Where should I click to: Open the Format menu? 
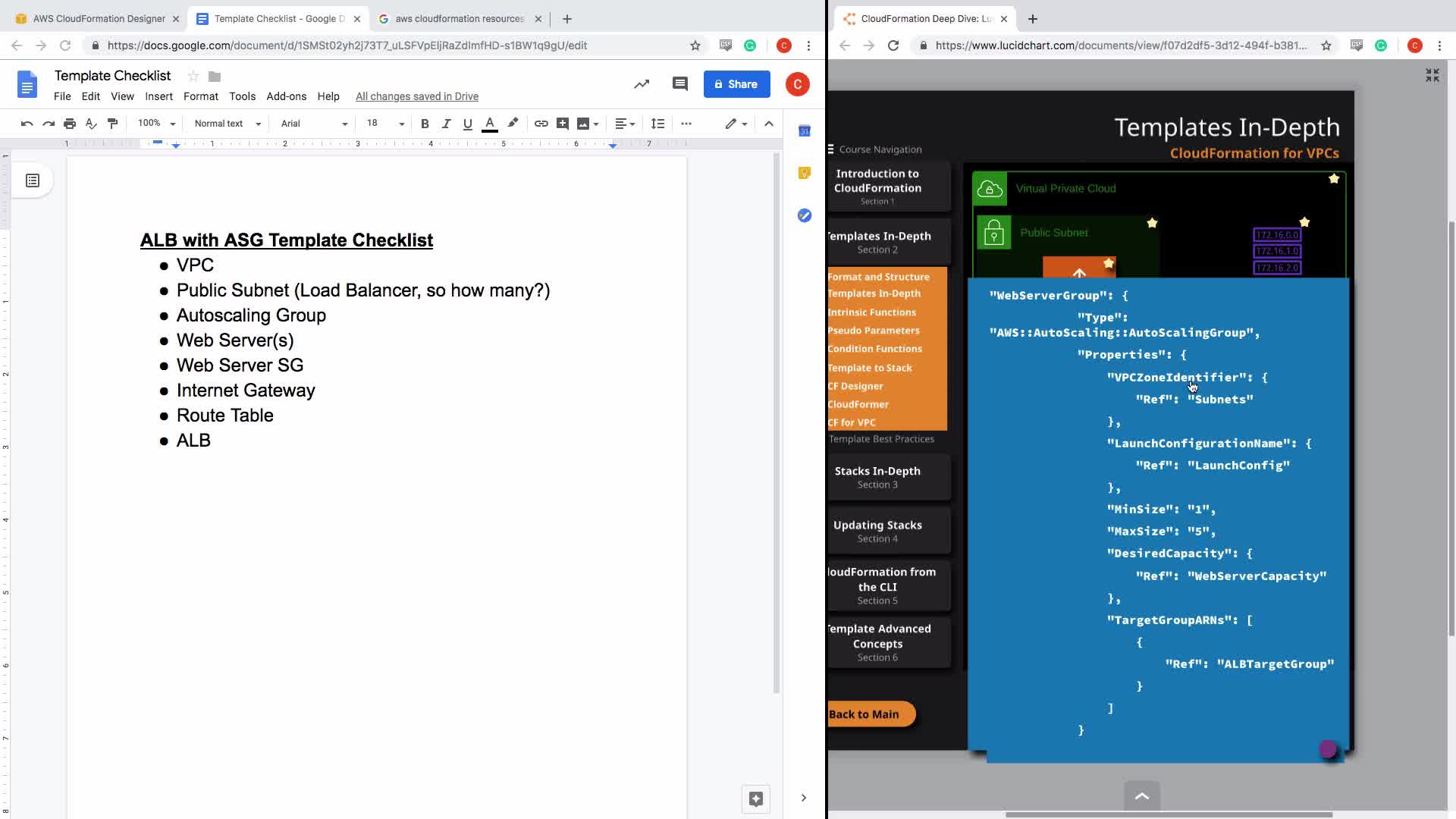(x=200, y=96)
